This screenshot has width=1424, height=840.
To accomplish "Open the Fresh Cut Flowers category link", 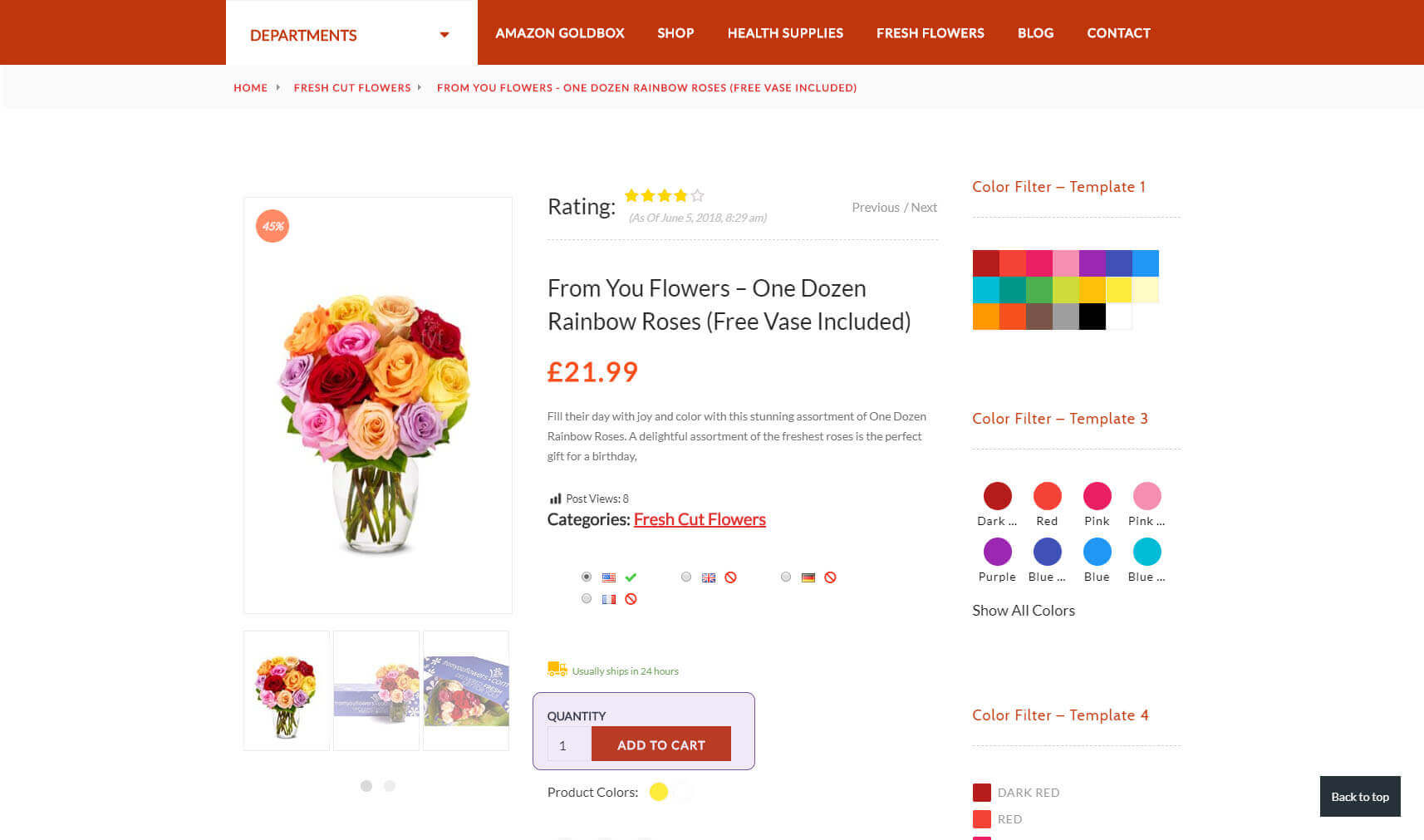I will [700, 519].
